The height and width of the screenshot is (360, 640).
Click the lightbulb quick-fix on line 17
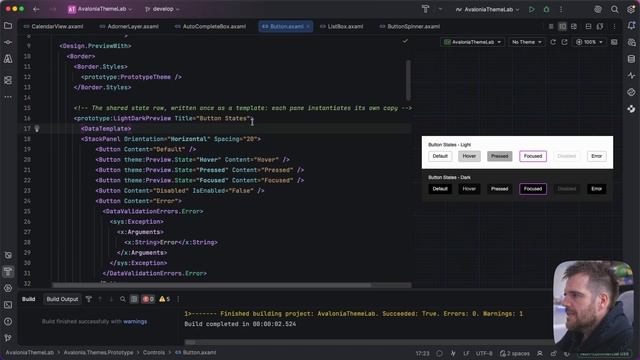(37, 129)
